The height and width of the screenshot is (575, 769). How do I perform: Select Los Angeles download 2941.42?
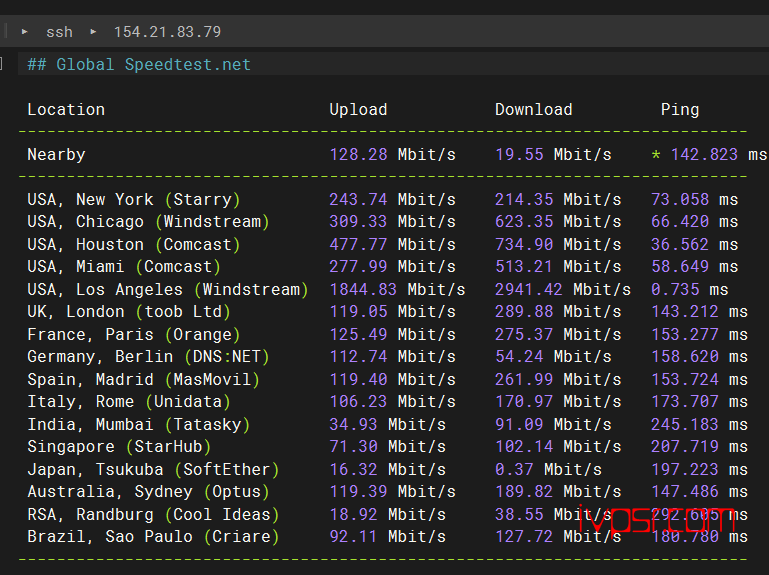[529, 289]
